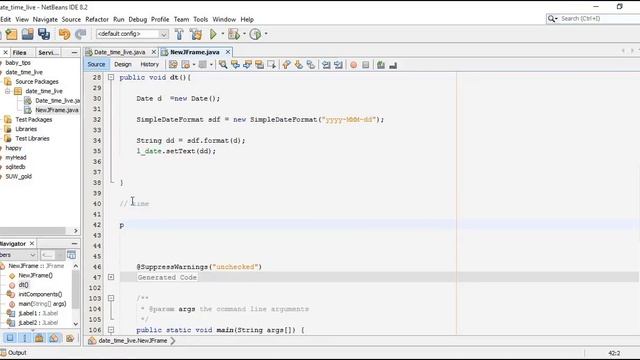640x360 pixels.
Task: Click the Undo arrow icon
Action: 64,34
